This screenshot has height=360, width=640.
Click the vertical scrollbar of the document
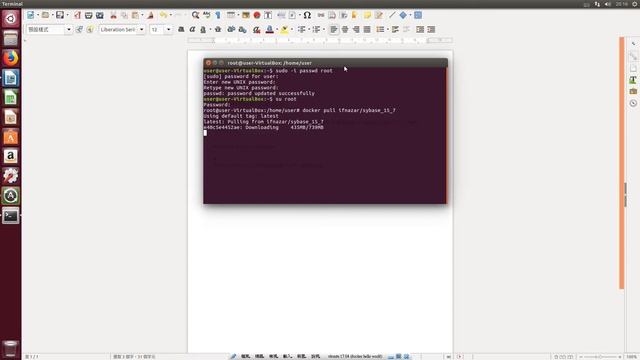coord(622,163)
